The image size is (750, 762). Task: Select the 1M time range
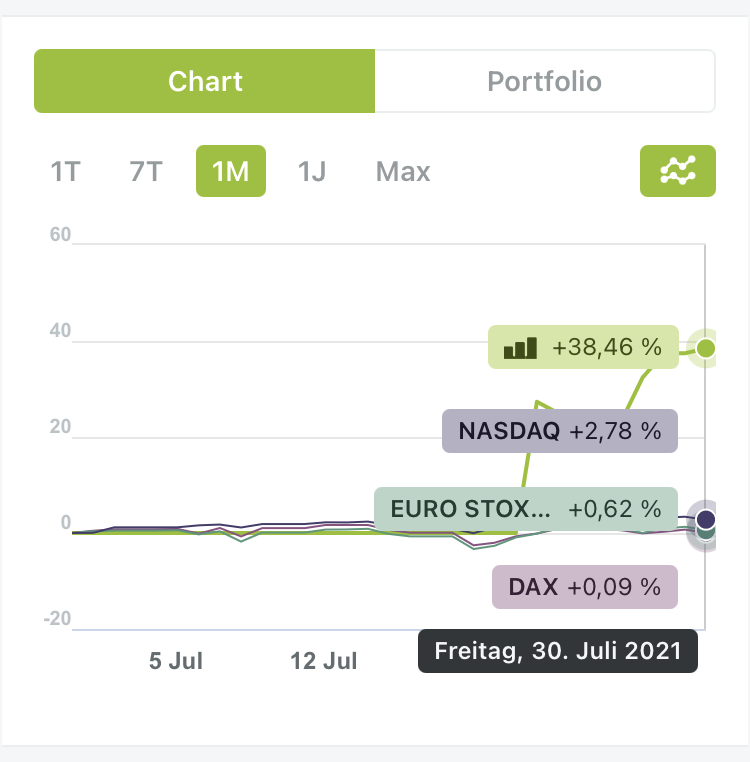coord(230,171)
